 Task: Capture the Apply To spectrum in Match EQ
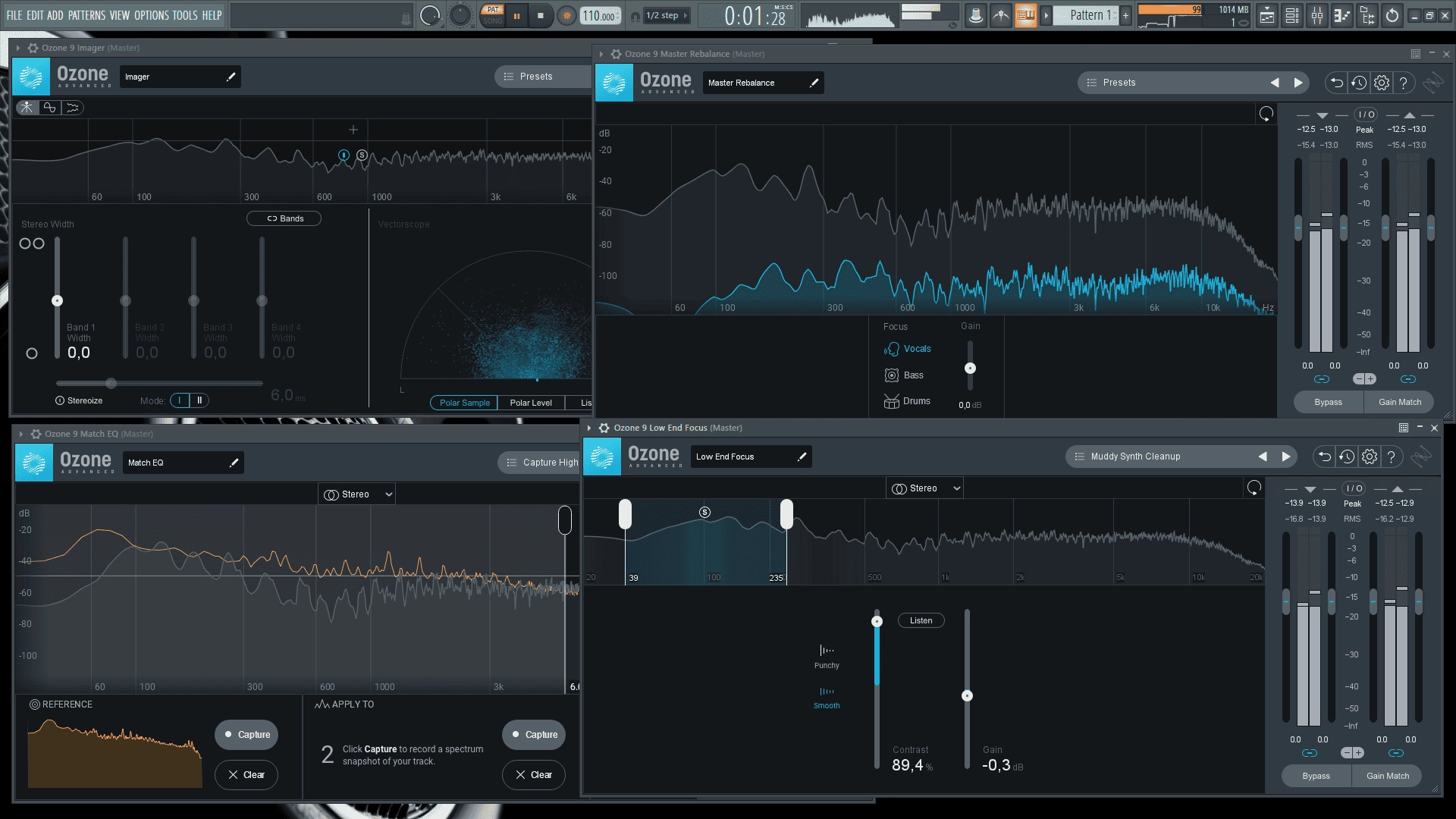pos(534,735)
